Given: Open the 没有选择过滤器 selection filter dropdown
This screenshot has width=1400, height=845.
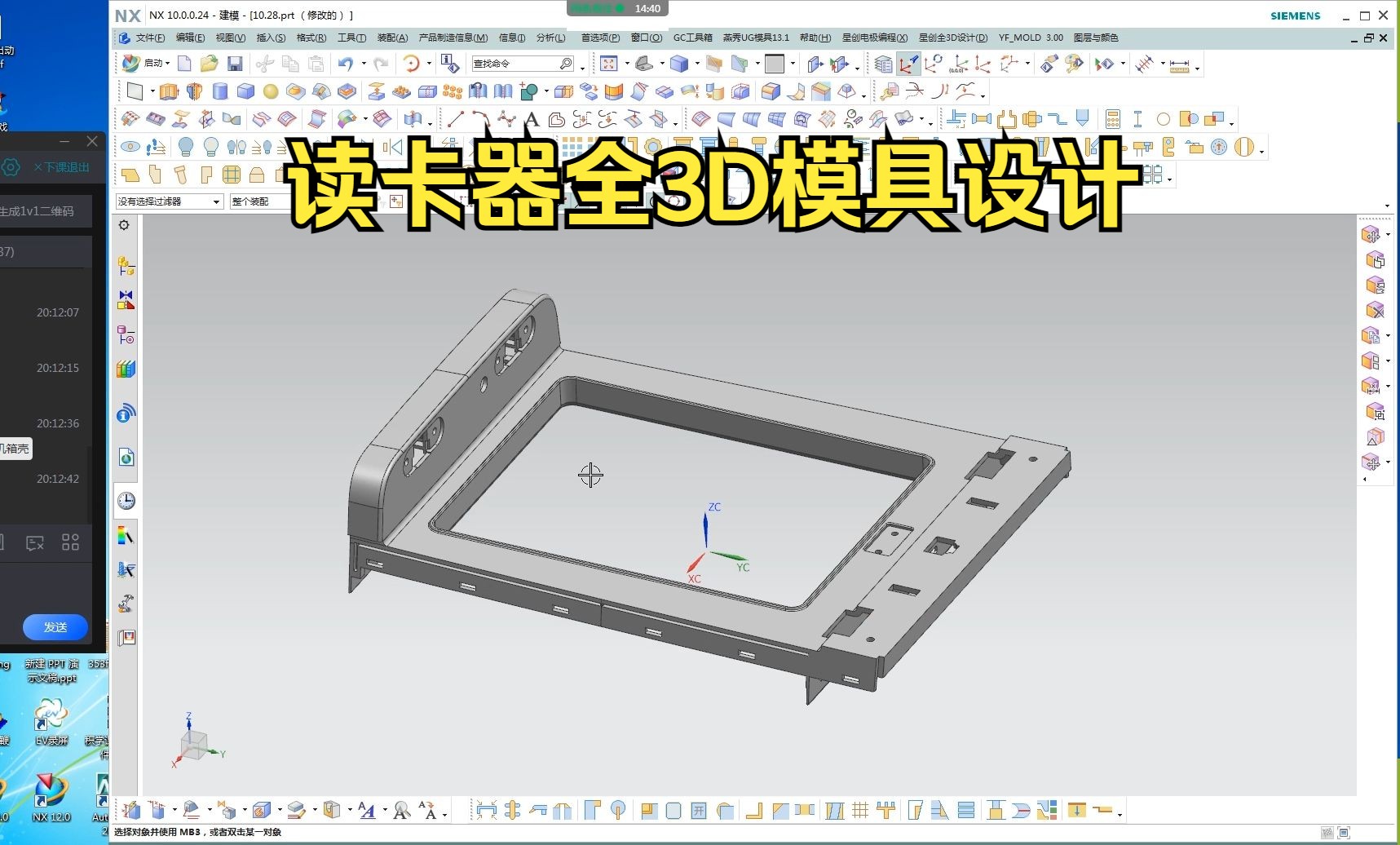Looking at the screenshot, I should pyautogui.click(x=214, y=201).
